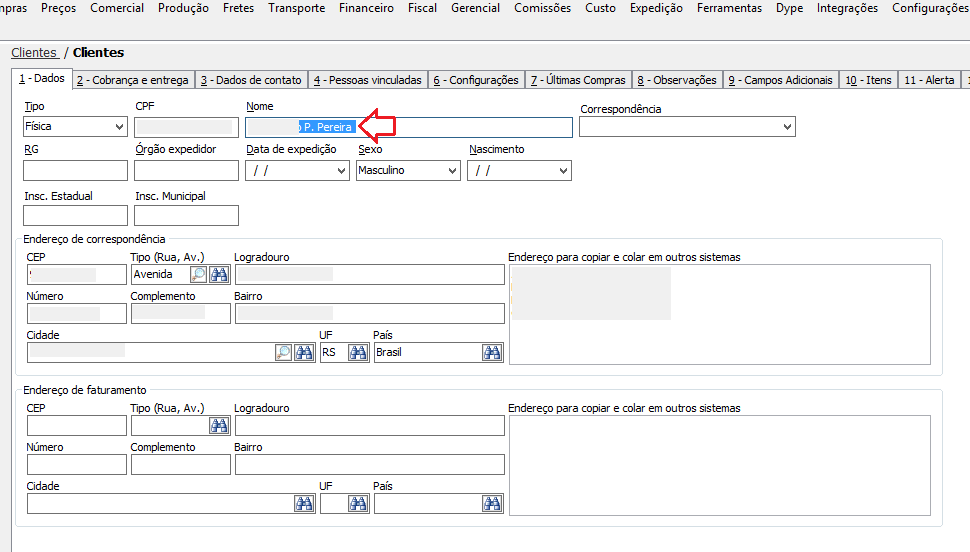Click the faturamento Bairro field
This screenshot has width=970, height=552.
tap(370, 465)
